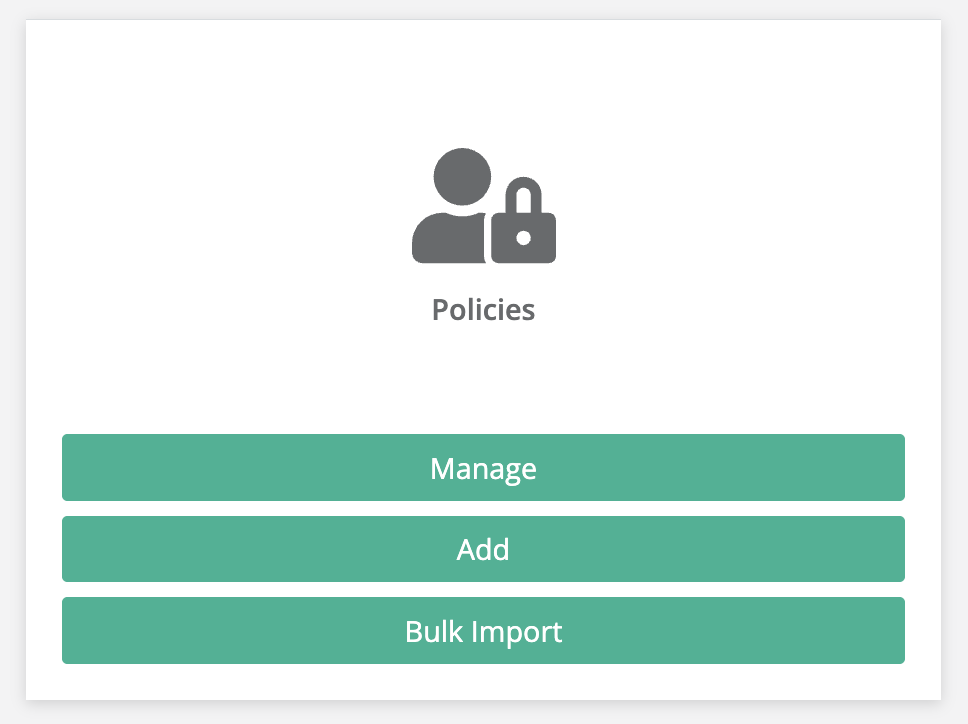This screenshot has width=968, height=724.
Task: Open Policies via its title label
Action: 483,310
